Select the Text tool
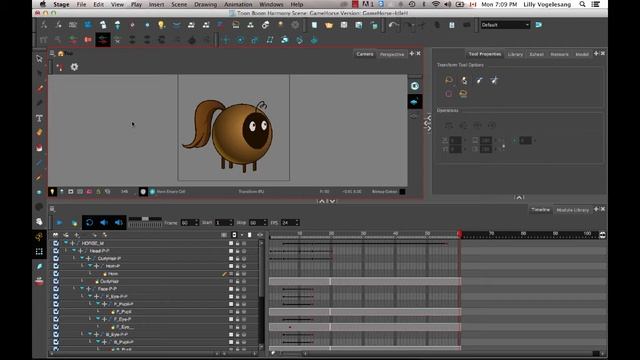Image resolution: width=640 pixels, height=360 pixels. [40, 118]
